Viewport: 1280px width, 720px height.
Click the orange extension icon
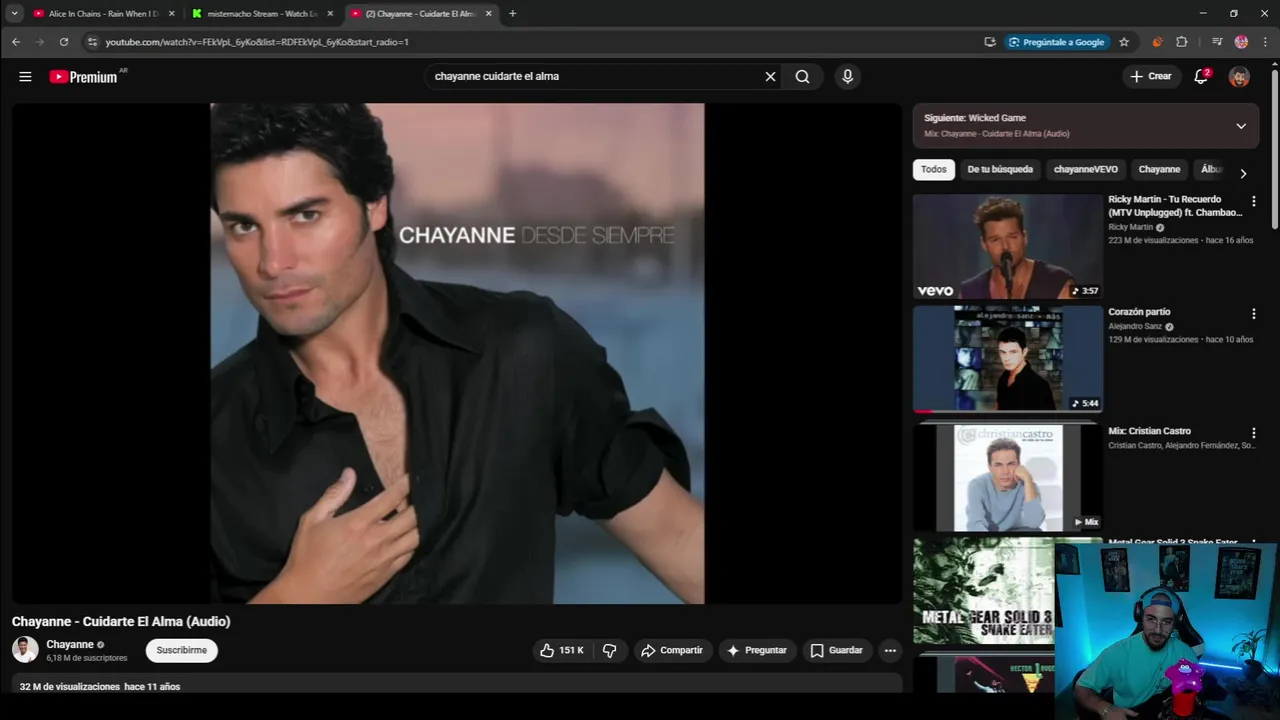[x=1157, y=42]
